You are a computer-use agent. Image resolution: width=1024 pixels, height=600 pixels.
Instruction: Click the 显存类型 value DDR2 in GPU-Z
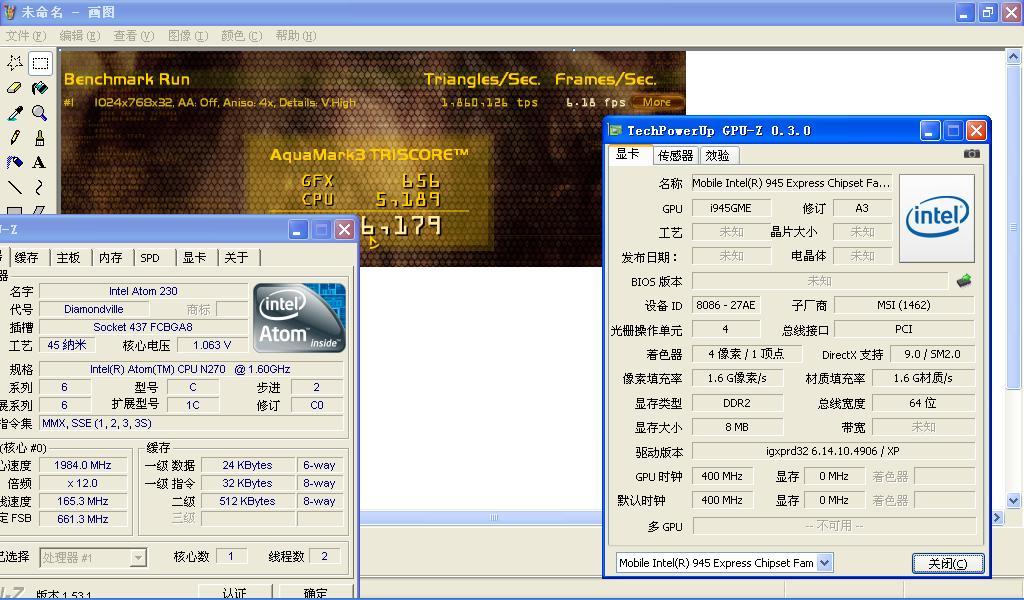point(737,403)
